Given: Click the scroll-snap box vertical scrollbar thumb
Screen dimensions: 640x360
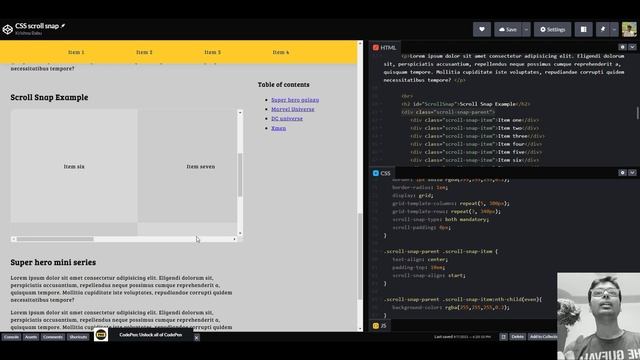Looking at the screenshot, I should (x=240, y=175).
